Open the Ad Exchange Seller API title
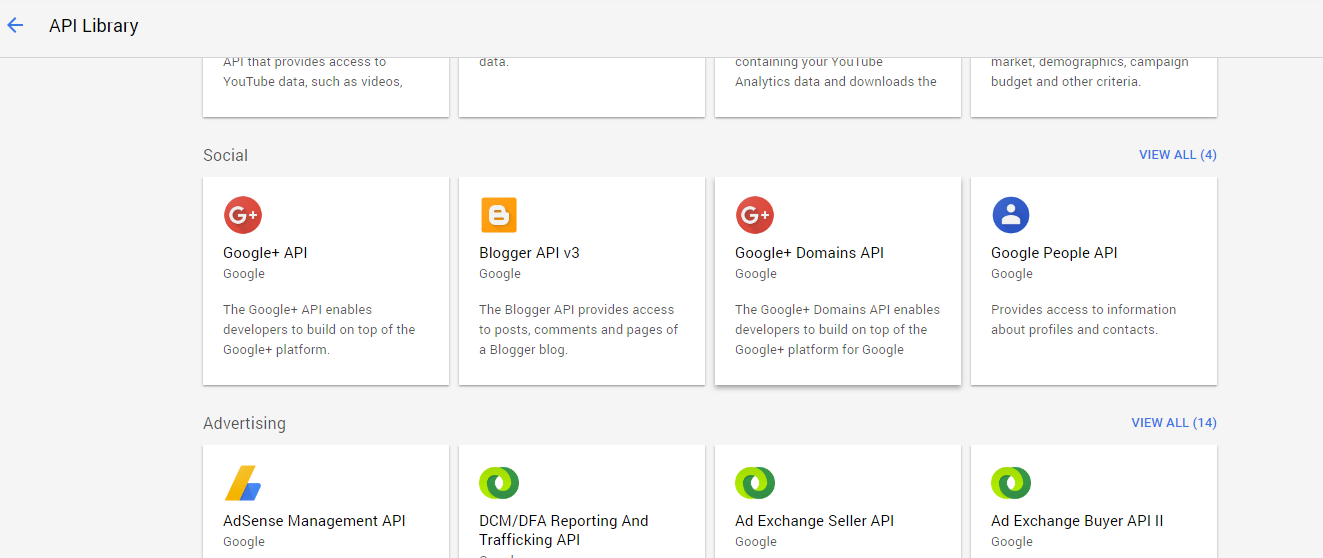The image size is (1323, 558). 814,521
